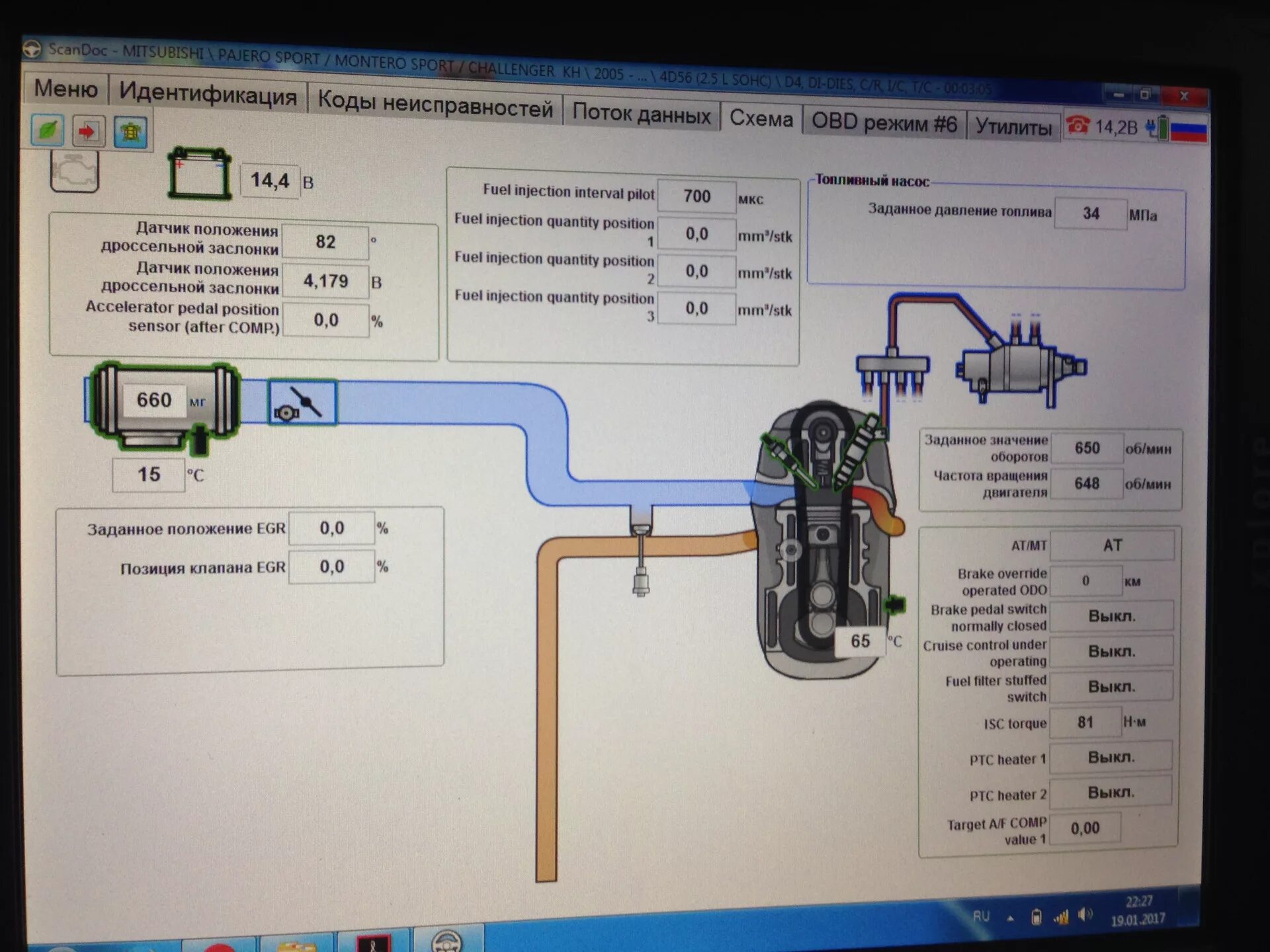1270x952 pixels.
Task: Click the engine speed 648 value field
Action: tap(1086, 483)
